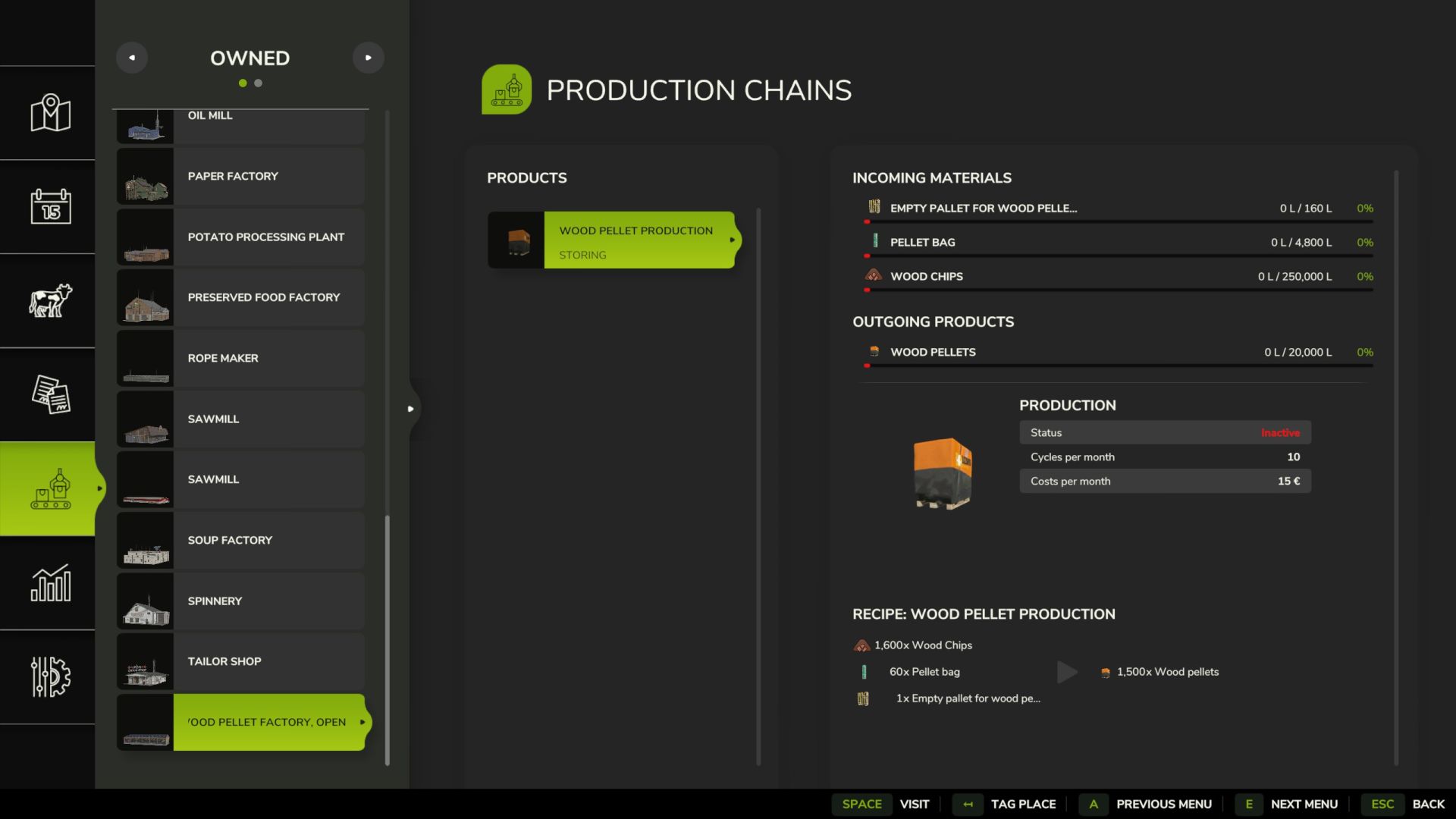Click the Wood Chips fill progress bar
The image size is (1456, 819).
click(1119, 290)
